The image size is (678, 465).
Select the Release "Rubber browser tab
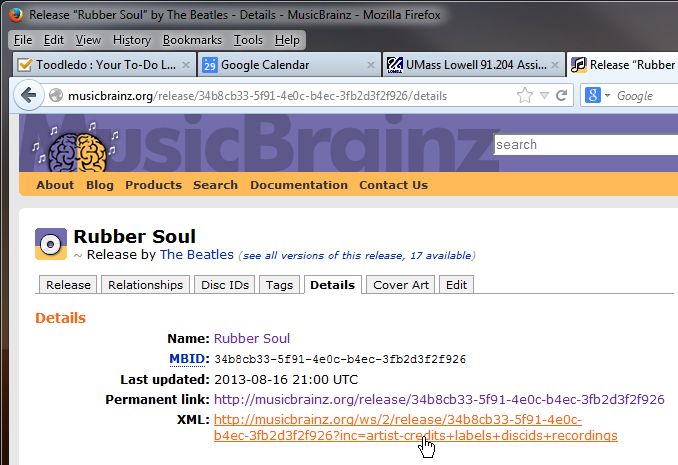[623, 65]
